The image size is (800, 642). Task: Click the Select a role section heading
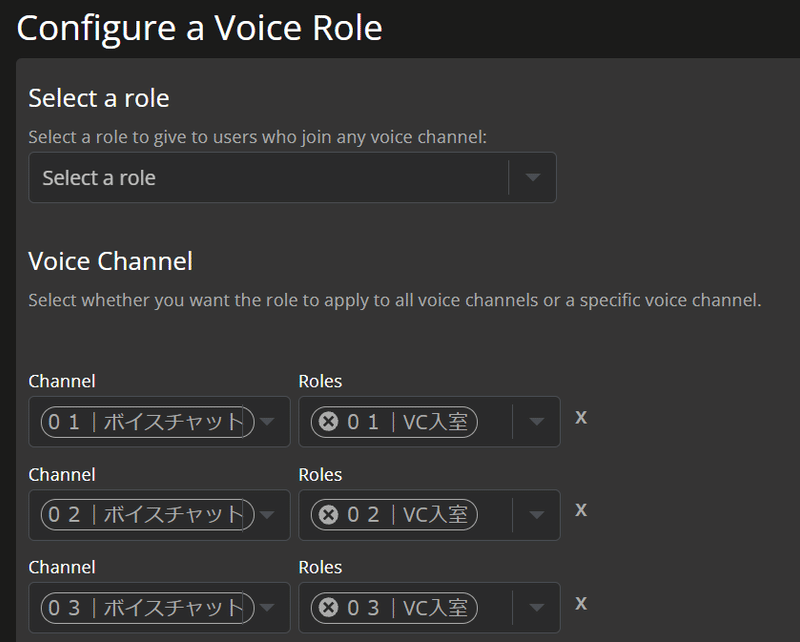pyautogui.click(x=99, y=98)
